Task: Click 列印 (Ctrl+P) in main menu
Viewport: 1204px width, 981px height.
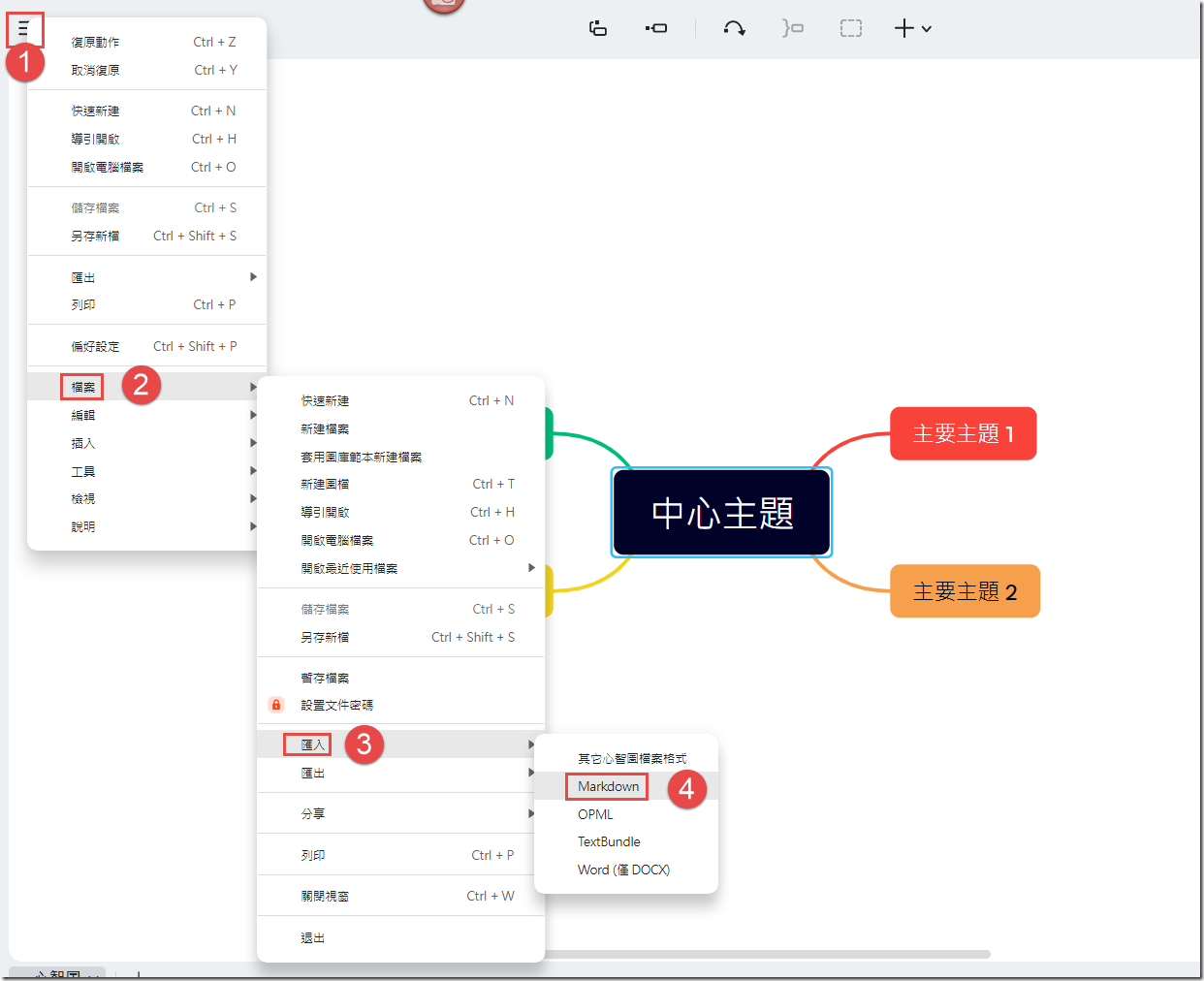Action: coord(146,304)
